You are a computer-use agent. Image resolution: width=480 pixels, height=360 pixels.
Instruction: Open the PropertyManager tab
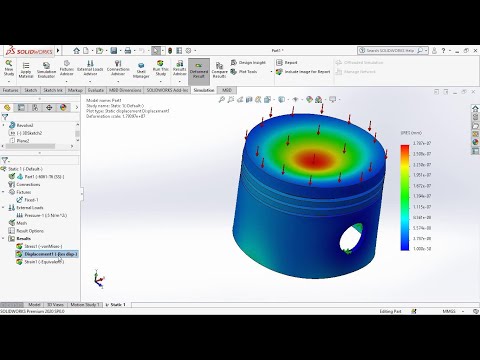[21, 107]
